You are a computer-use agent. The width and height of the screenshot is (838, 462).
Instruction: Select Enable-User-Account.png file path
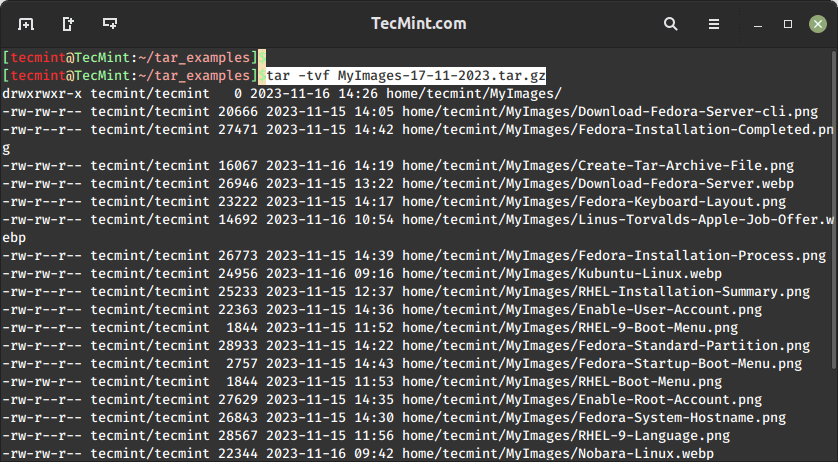pos(582,310)
